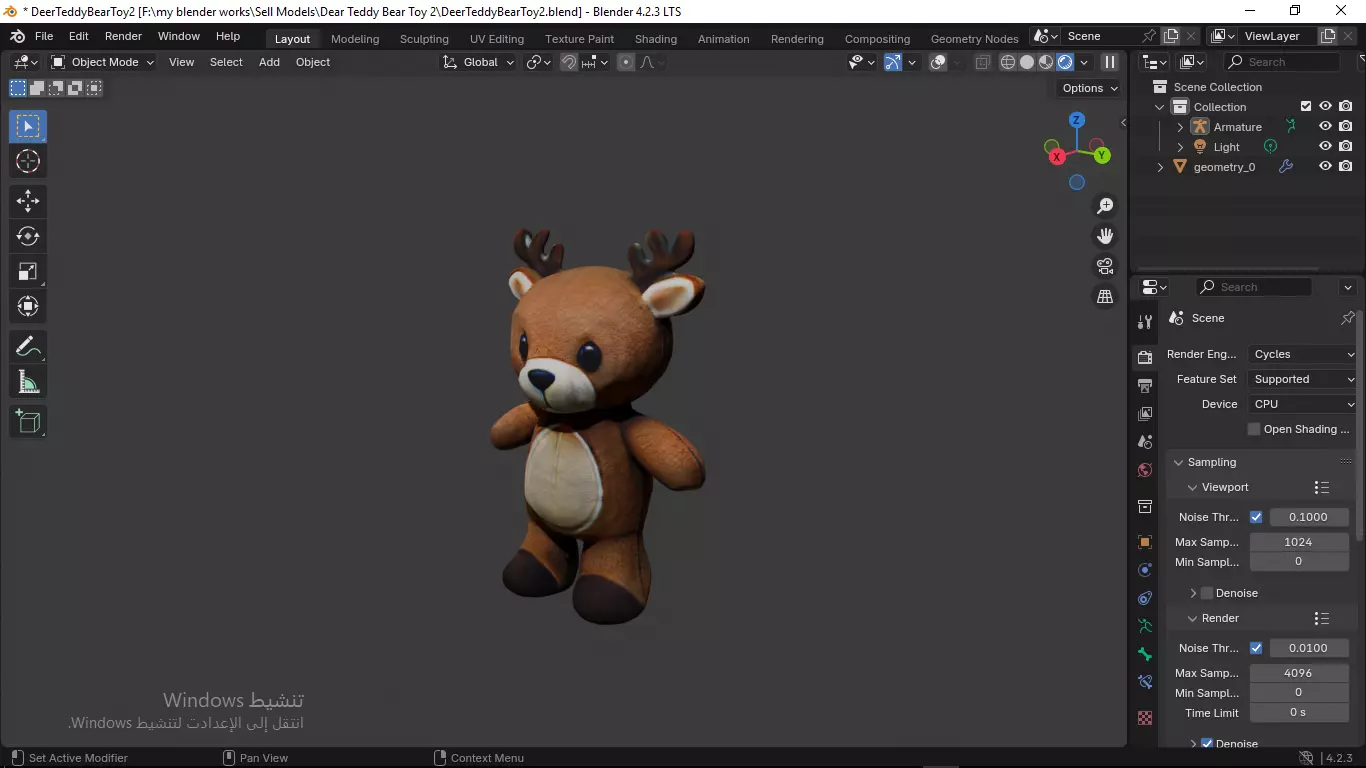Activate the Rotate tool
This screenshot has height=768, width=1366.
coord(28,236)
